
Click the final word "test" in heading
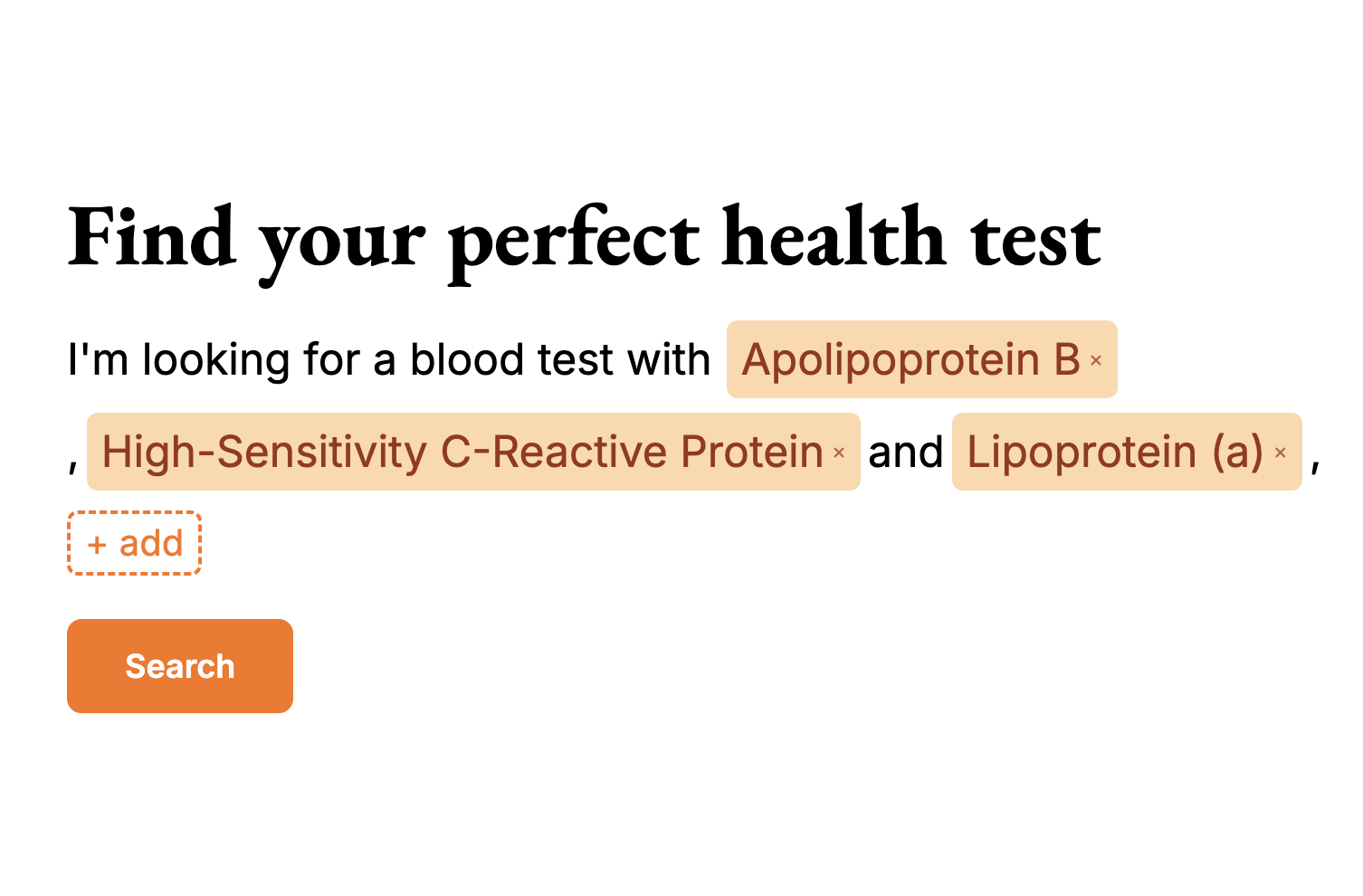pyautogui.click(x=1035, y=239)
